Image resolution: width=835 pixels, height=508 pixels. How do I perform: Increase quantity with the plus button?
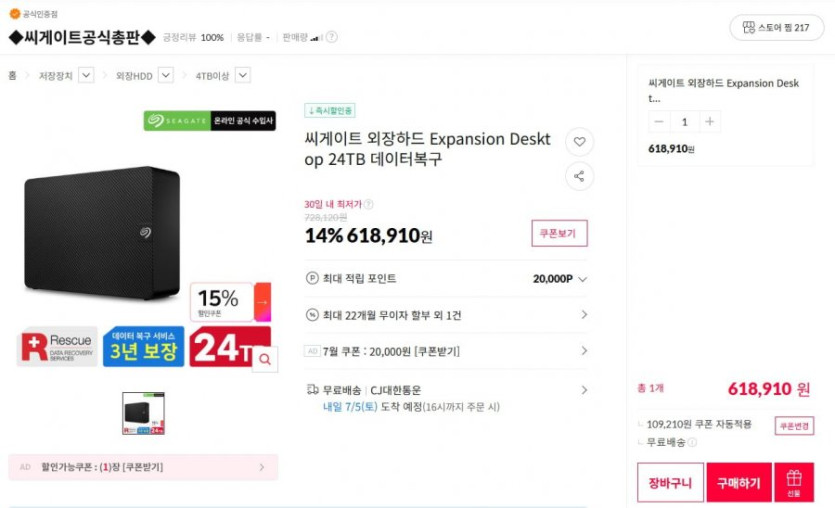[709, 122]
